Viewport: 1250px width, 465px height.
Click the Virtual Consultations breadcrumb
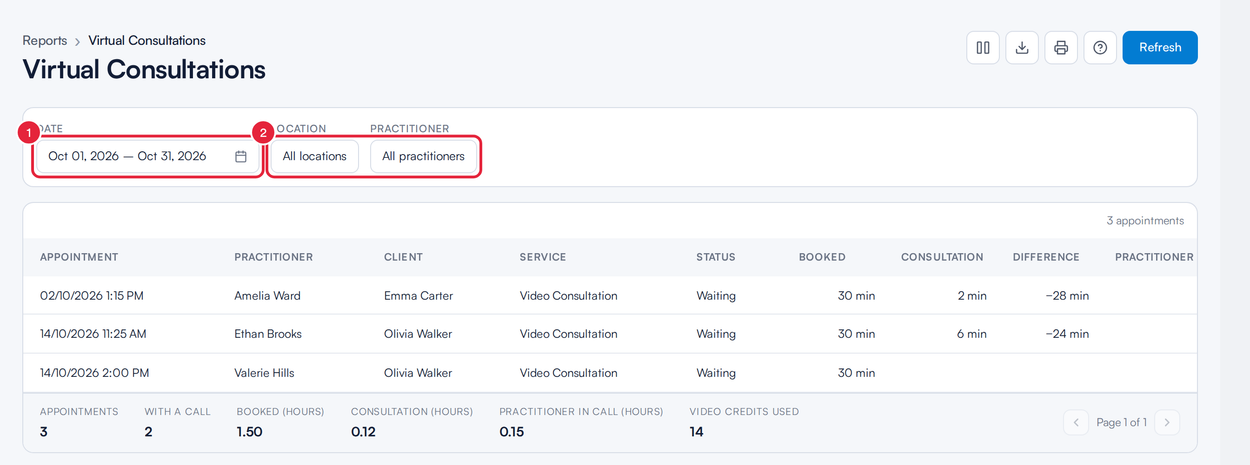tap(147, 41)
